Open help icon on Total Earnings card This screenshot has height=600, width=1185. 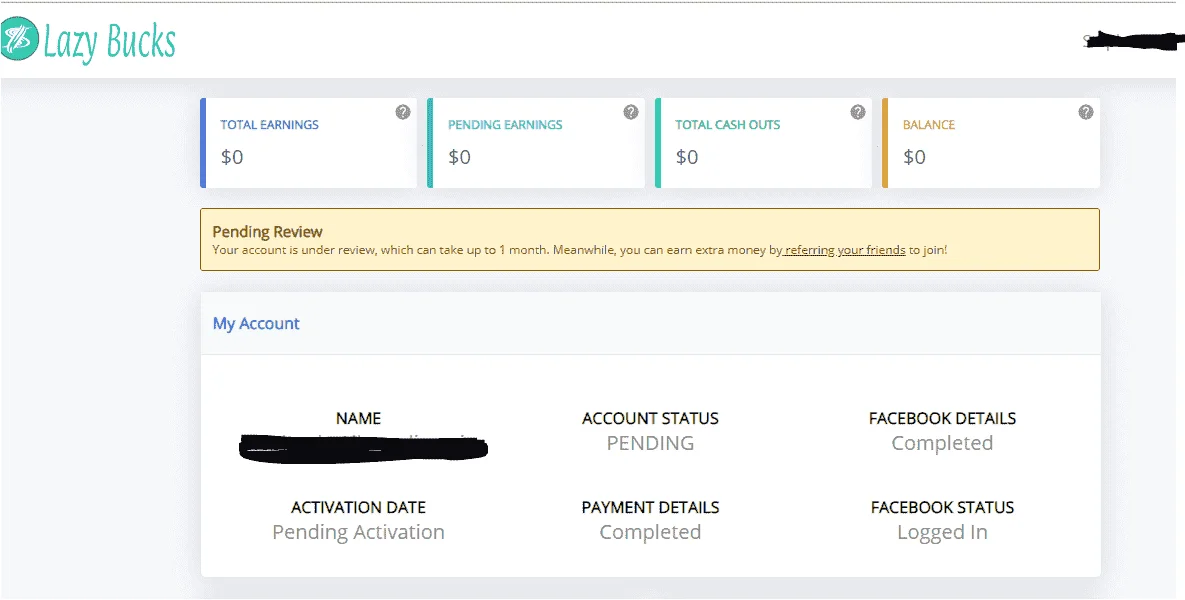pos(403,112)
